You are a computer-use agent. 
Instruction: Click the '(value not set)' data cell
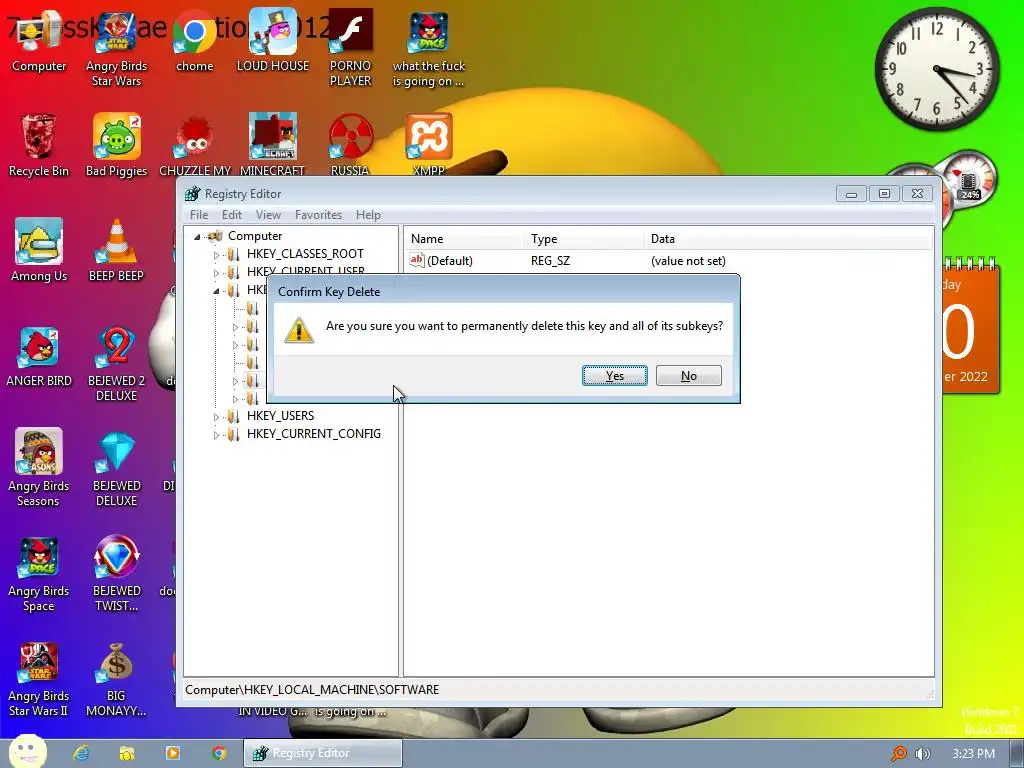tap(688, 261)
